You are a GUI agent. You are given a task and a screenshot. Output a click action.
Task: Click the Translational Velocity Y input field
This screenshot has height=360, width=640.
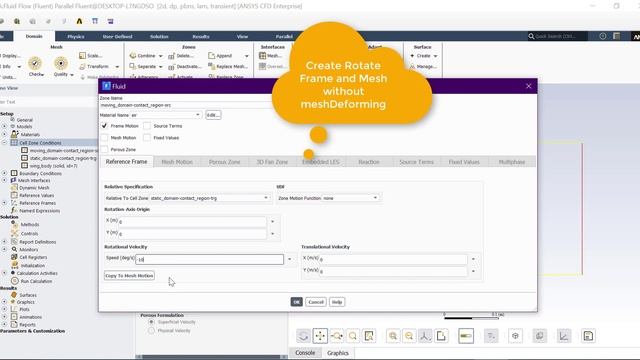(x=393, y=271)
